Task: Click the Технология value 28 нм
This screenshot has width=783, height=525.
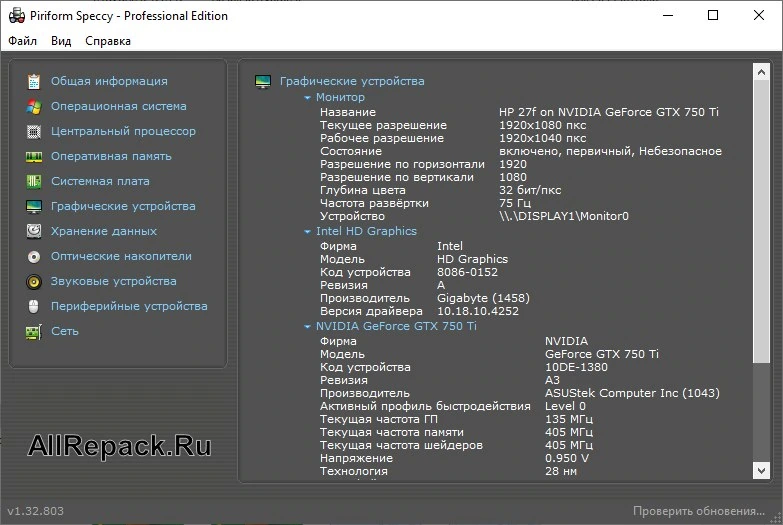Action: 561,471
